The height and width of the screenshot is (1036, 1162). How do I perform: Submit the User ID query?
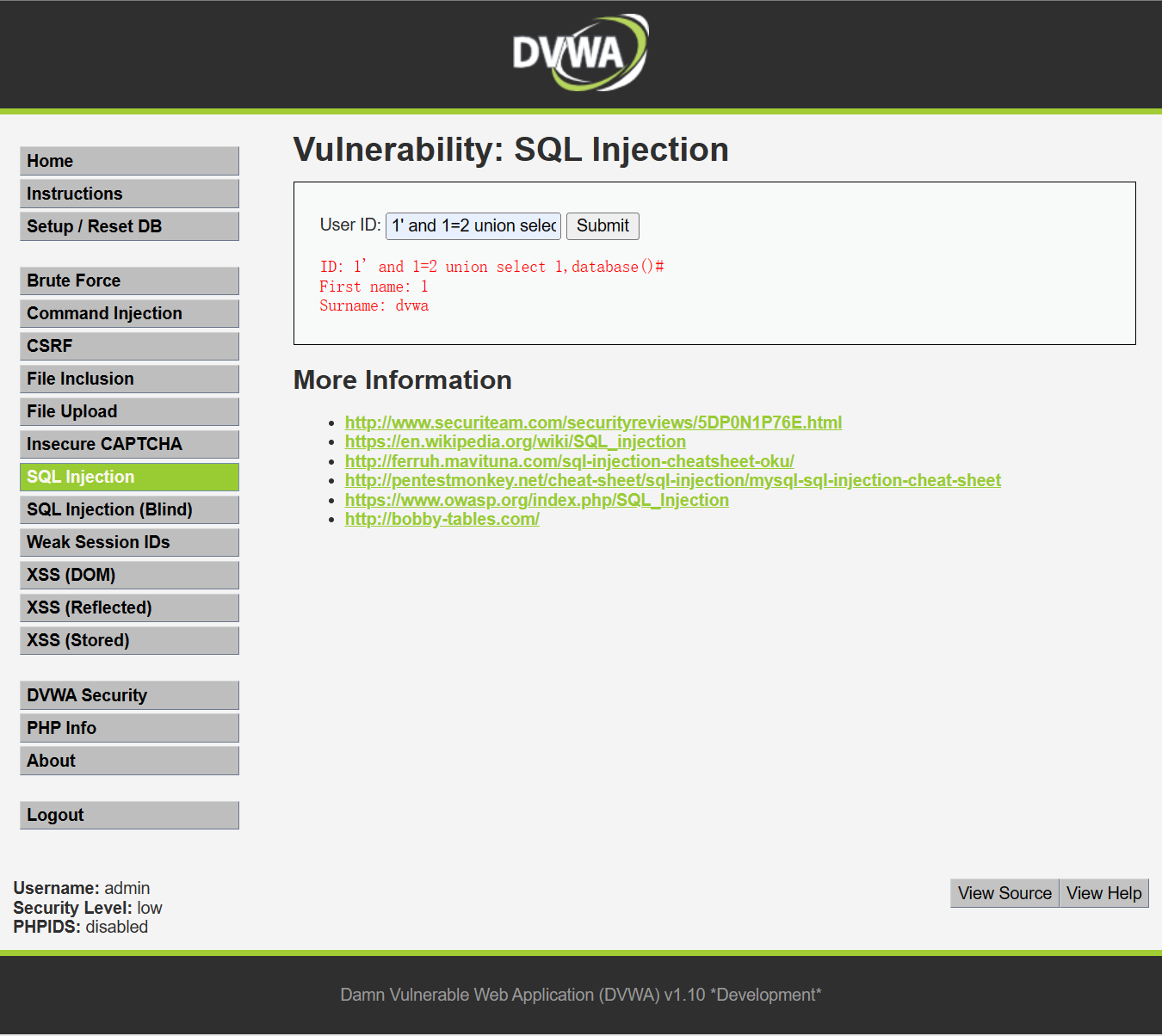pyautogui.click(x=603, y=225)
